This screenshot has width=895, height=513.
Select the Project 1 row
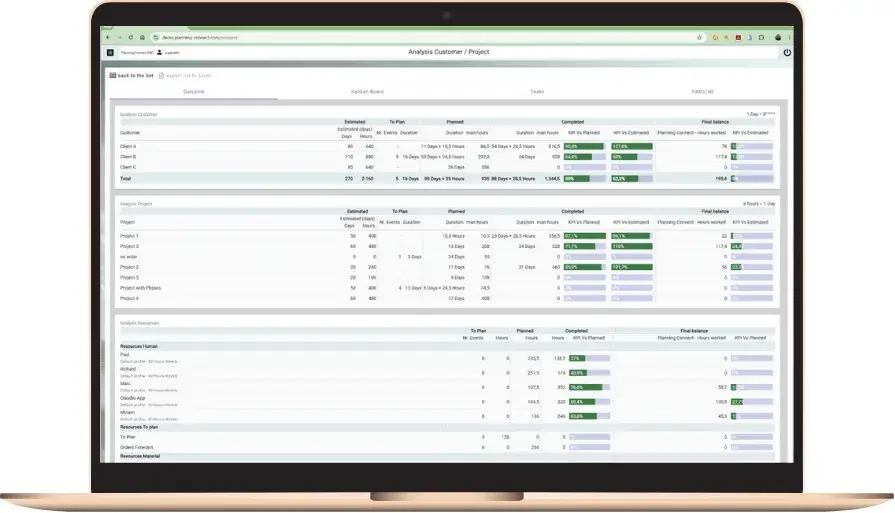click(446, 236)
